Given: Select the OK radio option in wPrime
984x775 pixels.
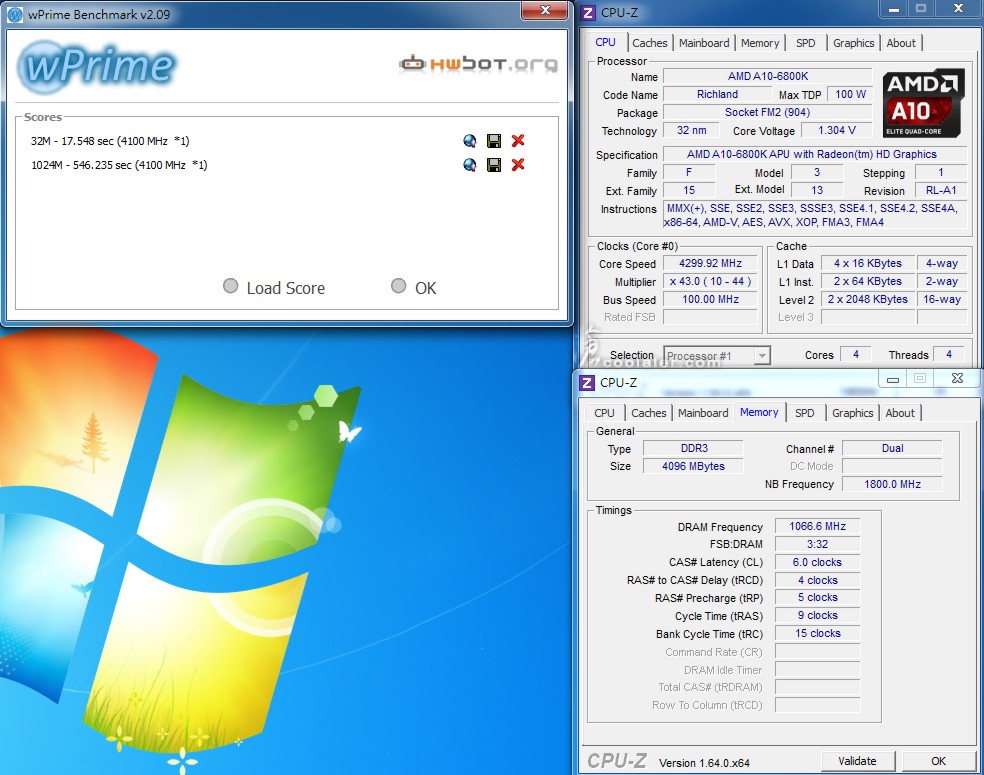Looking at the screenshot, I should point(398,286).
